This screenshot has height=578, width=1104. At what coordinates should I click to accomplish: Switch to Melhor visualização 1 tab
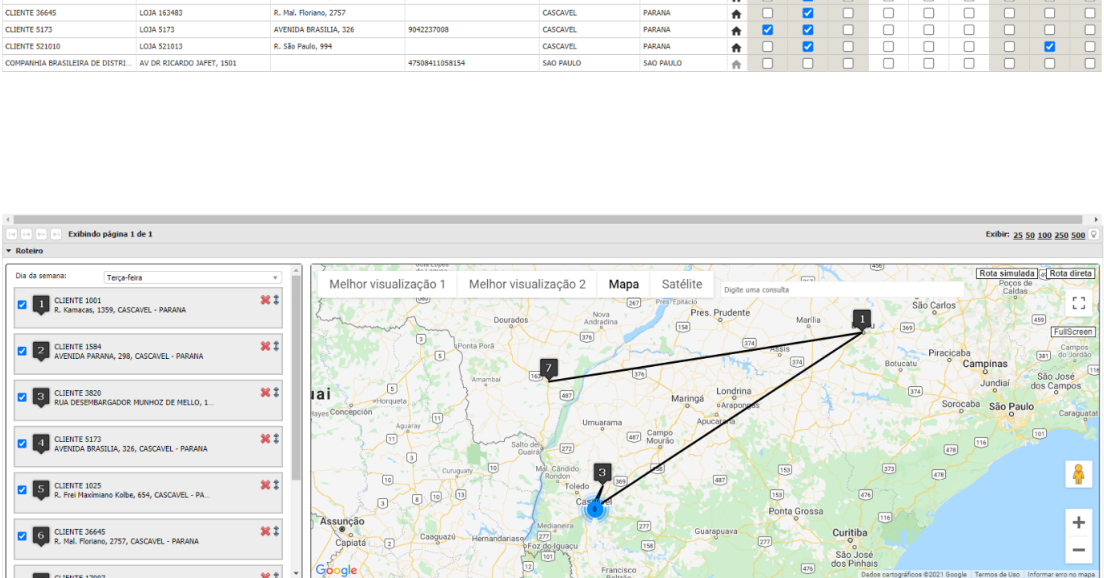[x=387, y=284]
